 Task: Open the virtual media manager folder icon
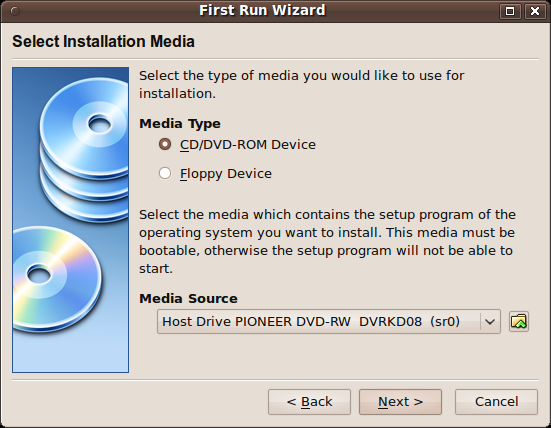519,322
